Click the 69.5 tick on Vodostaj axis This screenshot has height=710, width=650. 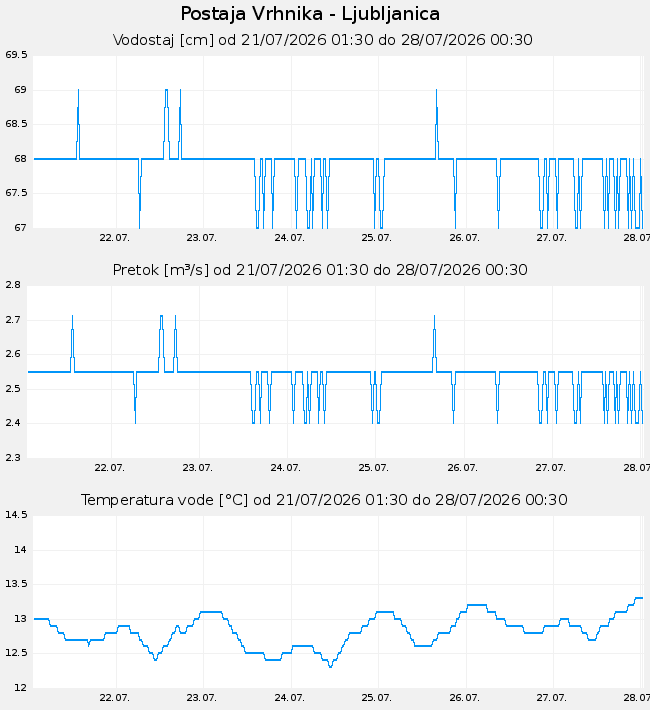(16, 55)
